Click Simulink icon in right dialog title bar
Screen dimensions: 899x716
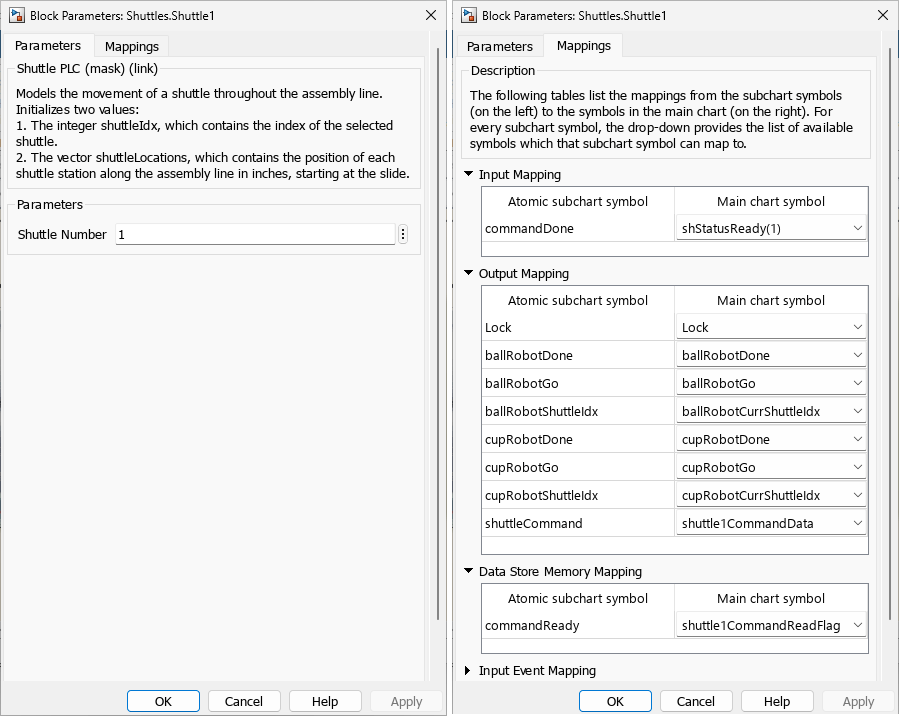(x=467, y=15)
